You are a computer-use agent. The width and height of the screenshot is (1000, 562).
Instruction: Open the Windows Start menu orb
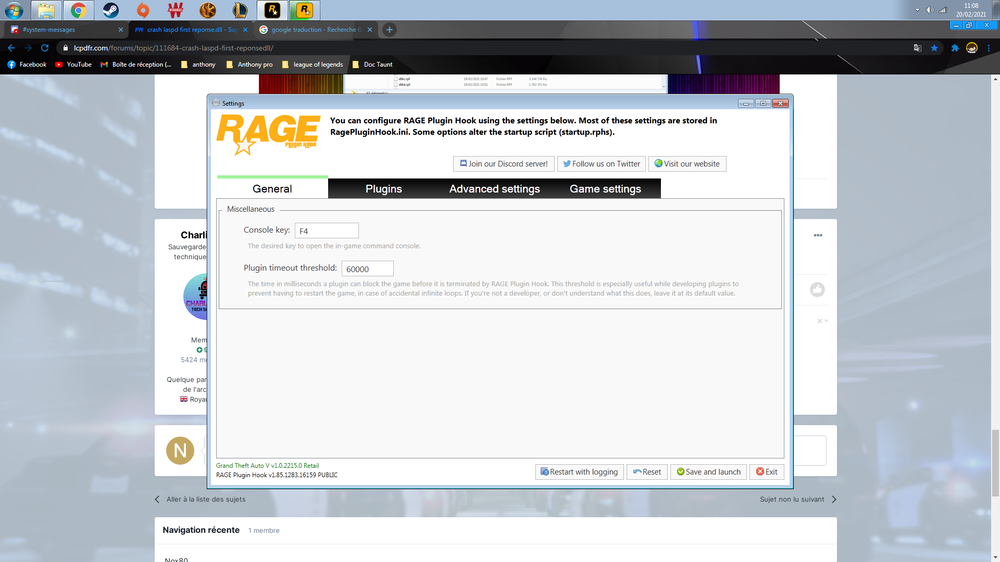pyautogui.click(x=13, y=10)
